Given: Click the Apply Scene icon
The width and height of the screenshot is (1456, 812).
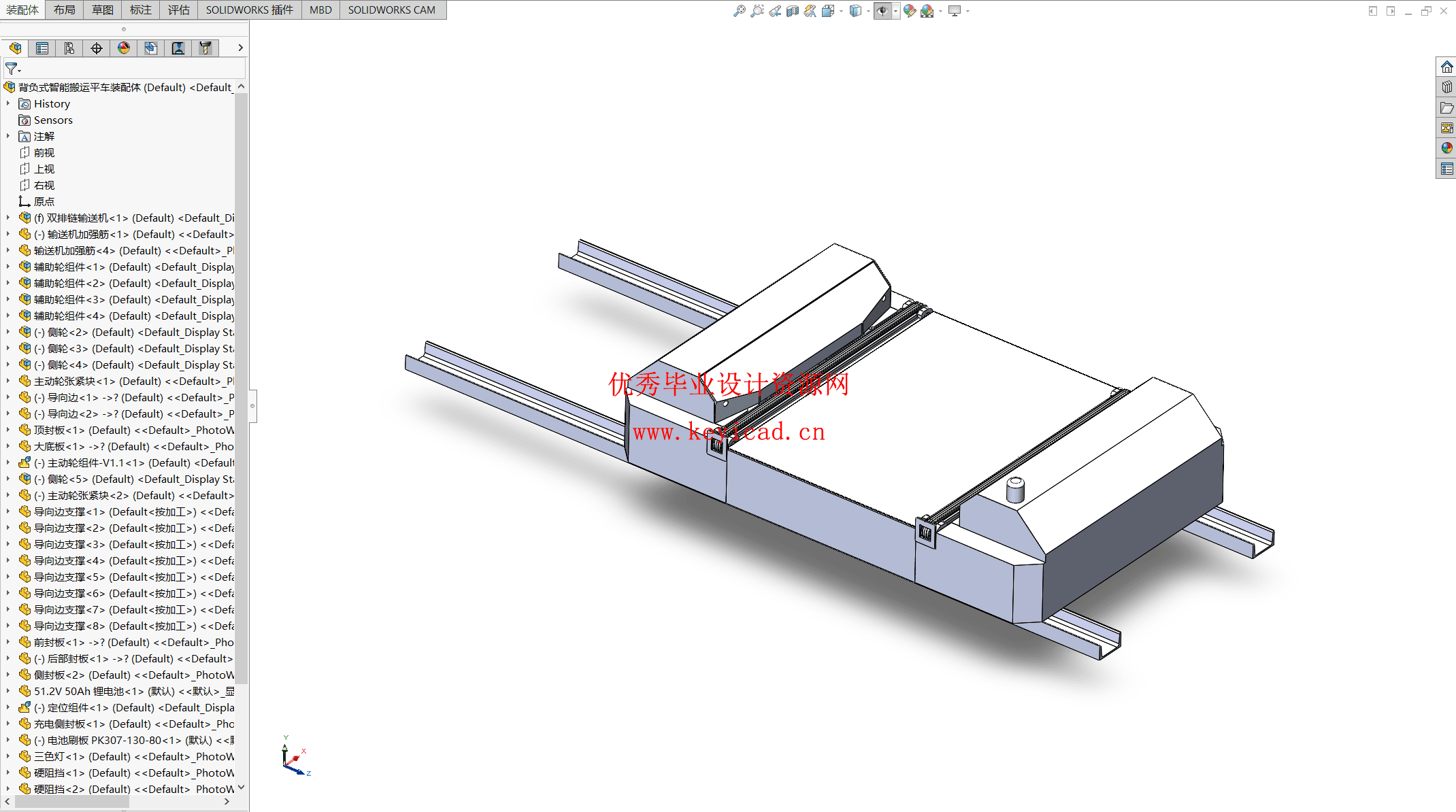Looking at the screenshot, I should click(x=927, y=11).
